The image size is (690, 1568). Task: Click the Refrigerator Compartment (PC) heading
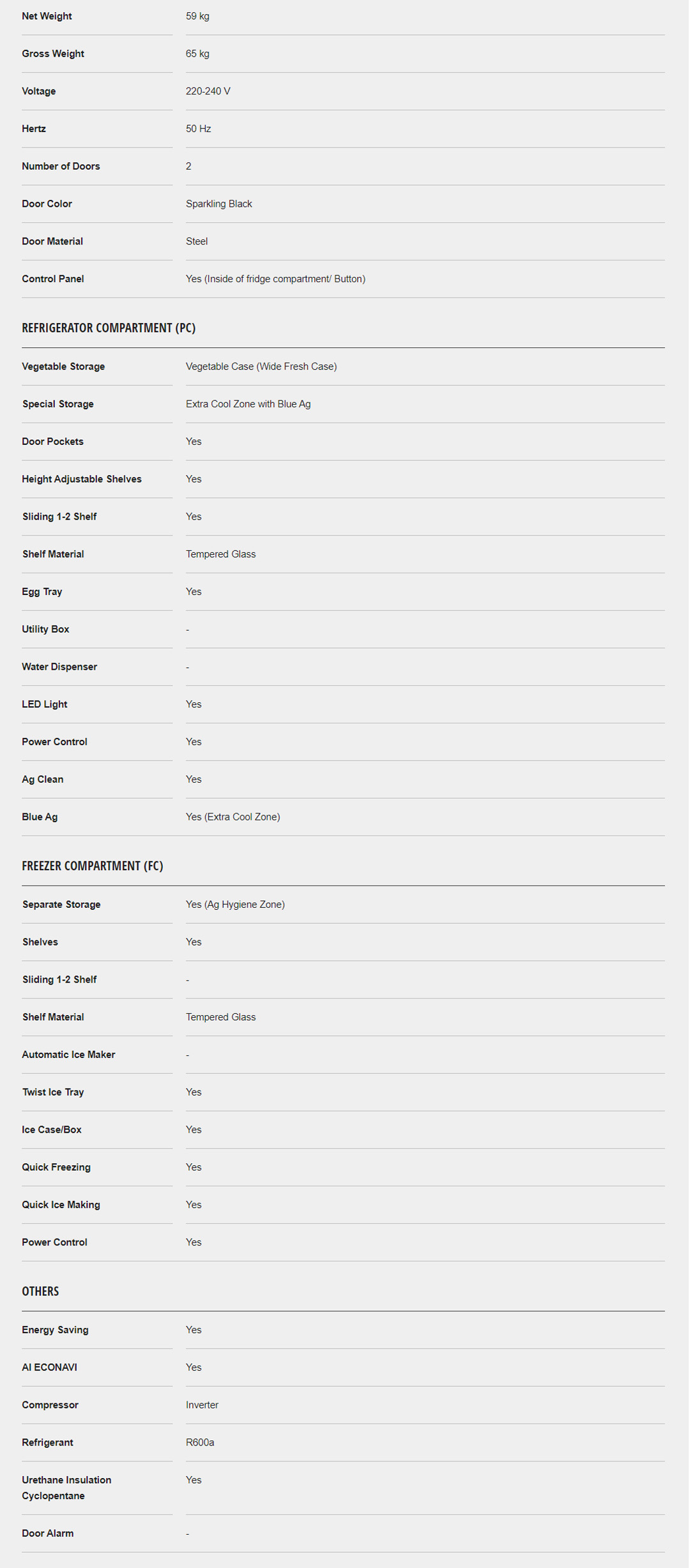point(109,328)
